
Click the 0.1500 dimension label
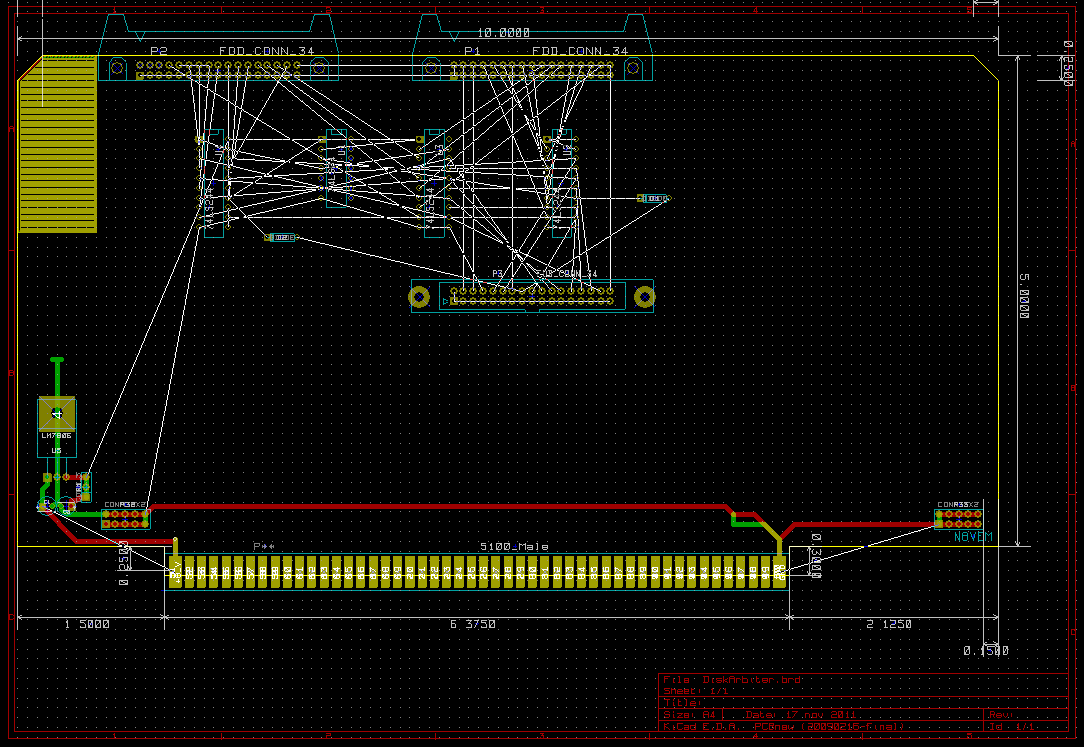click(x=986, y=651)
